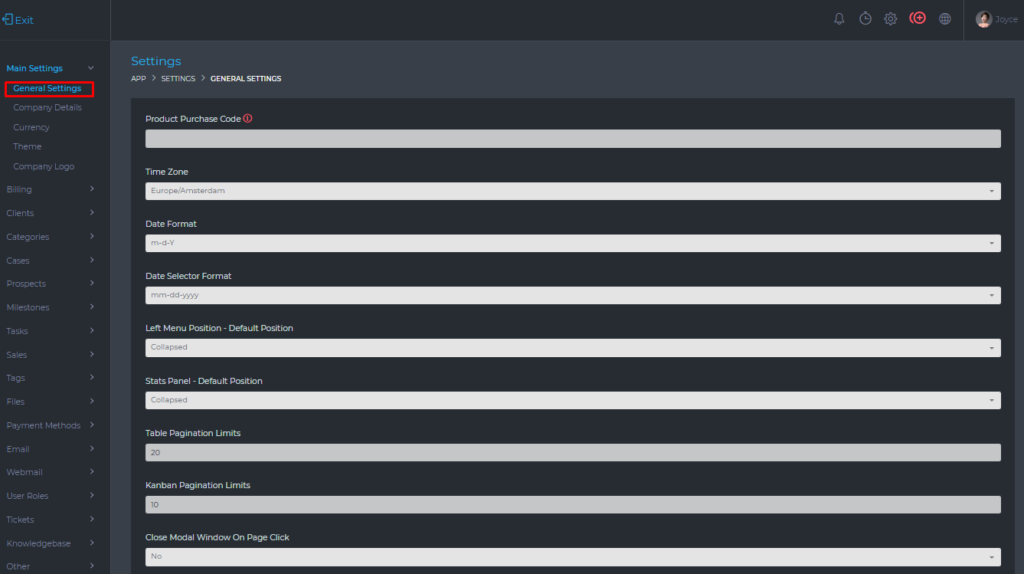Open the Currency settings item
Image resolution: width=1024 pixels, height=574 pixels.
[31, 127]
